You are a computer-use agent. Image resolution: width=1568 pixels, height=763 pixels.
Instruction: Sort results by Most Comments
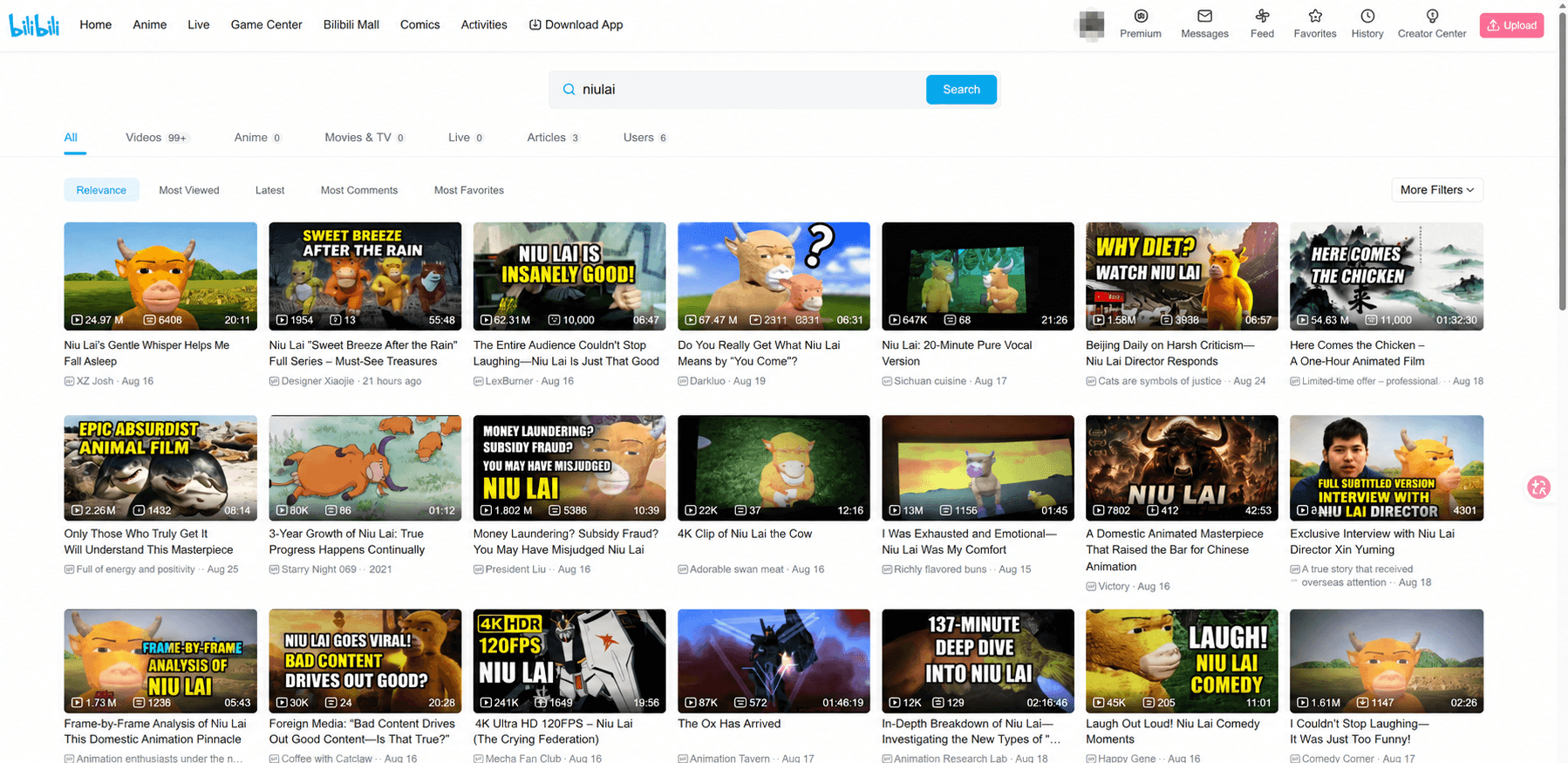pyautogui.click(x=359, y=190)
